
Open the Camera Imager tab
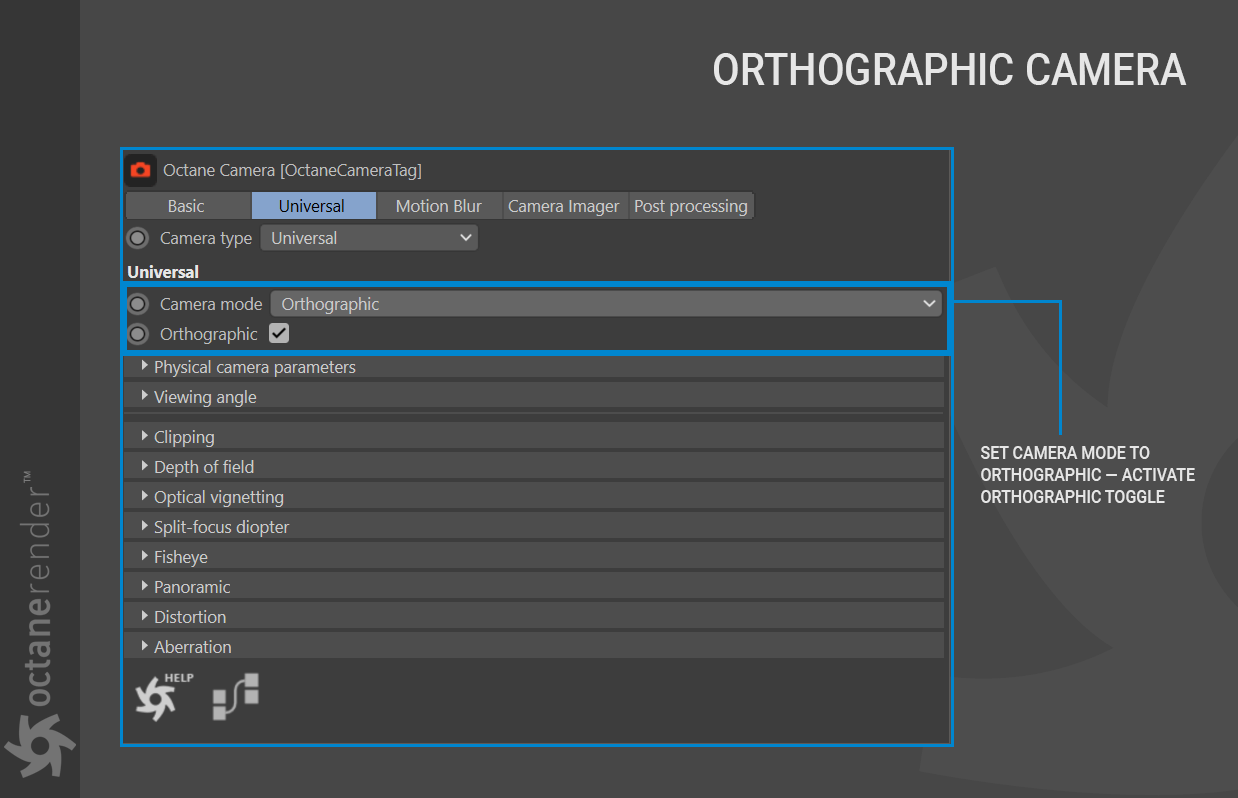(x=564, y=206)
